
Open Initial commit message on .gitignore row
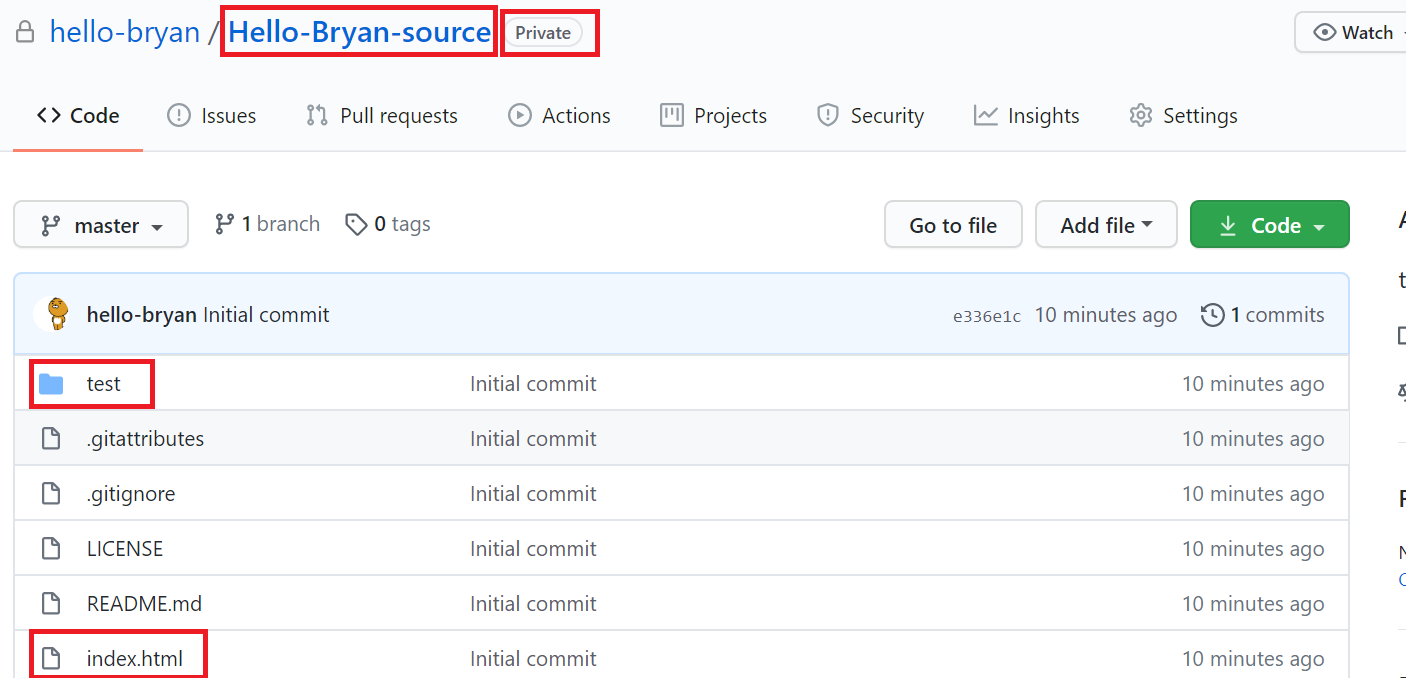coord(533,494)
